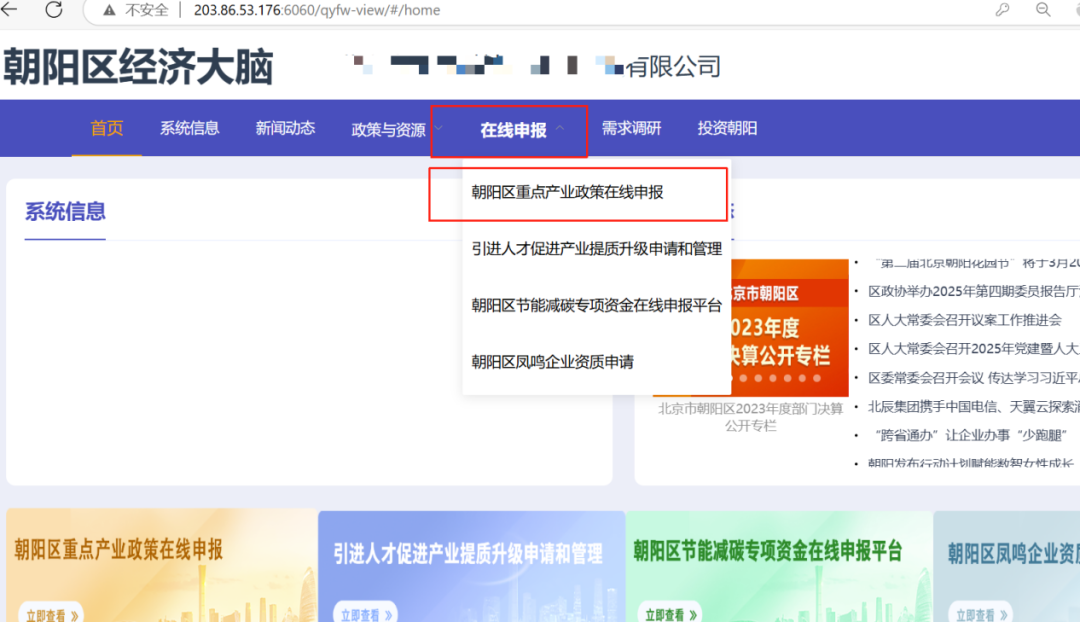This screenshot has height=622, width=1080.
Task: Go to the 首页 nav tab
Action: point(107,128)
